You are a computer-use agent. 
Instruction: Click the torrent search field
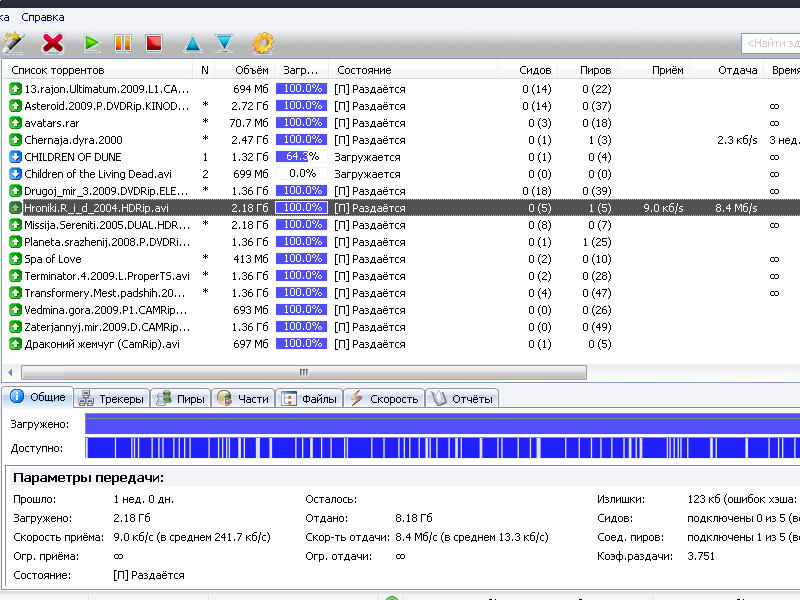[x=771, y=43]
